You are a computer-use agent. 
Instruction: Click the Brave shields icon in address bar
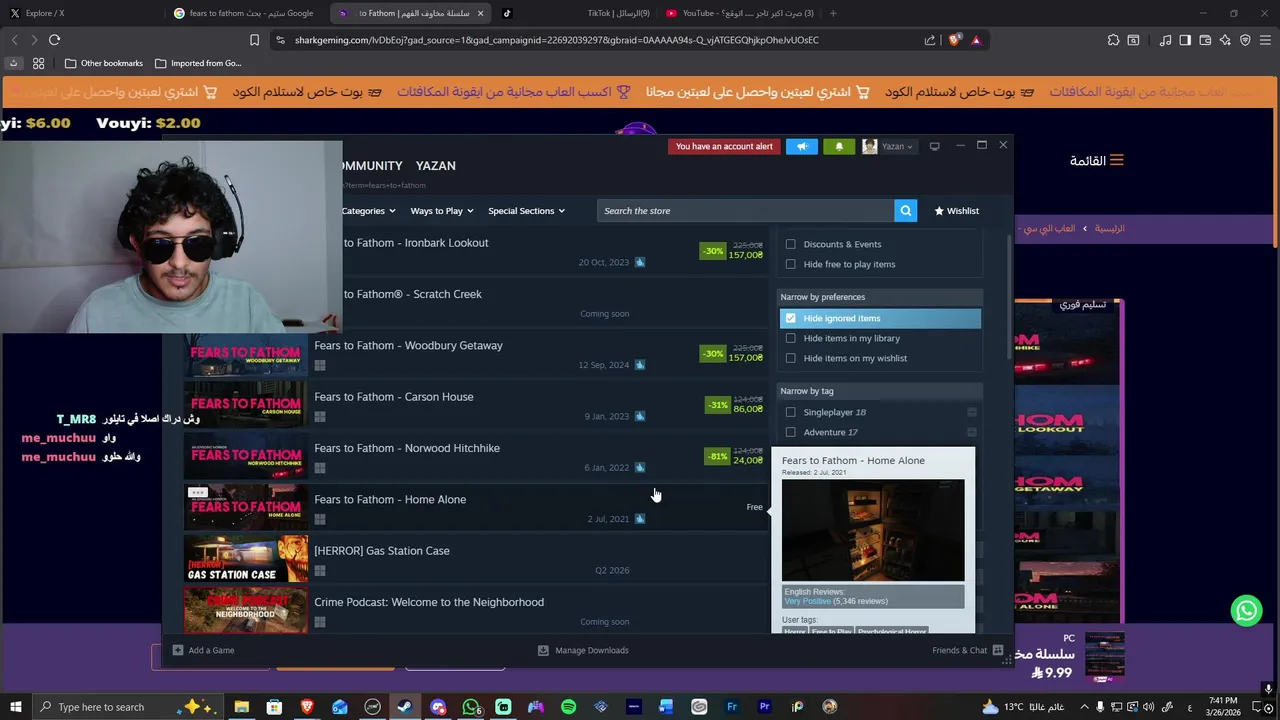[955, 40]
